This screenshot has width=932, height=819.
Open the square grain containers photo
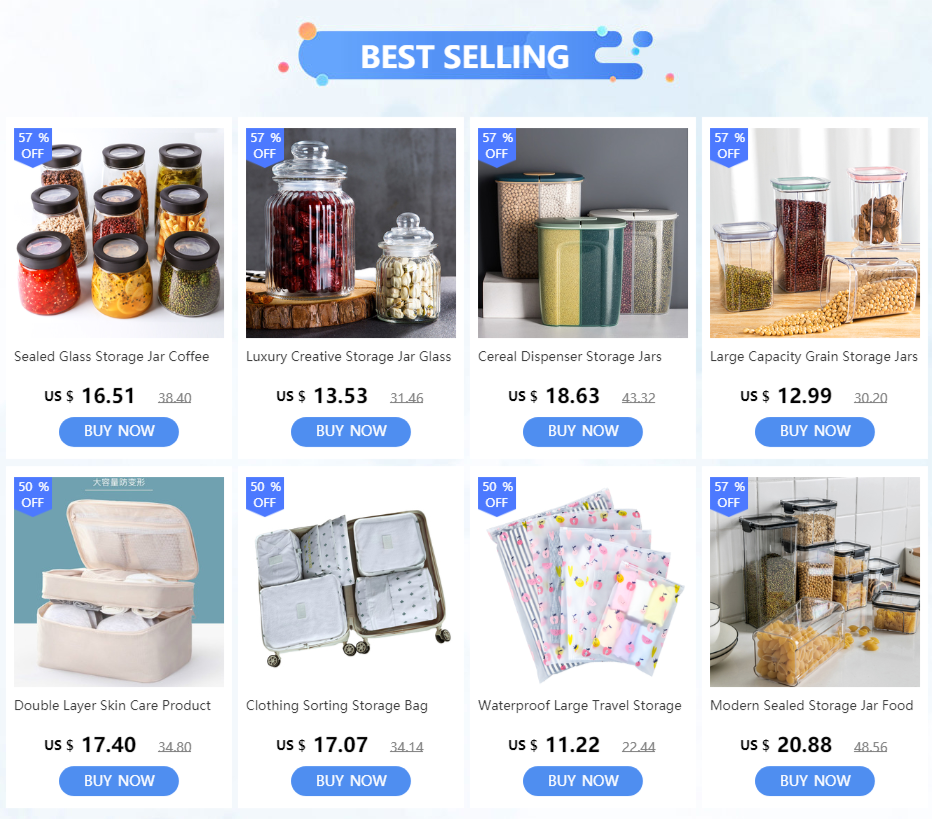[x=815, y=233]
